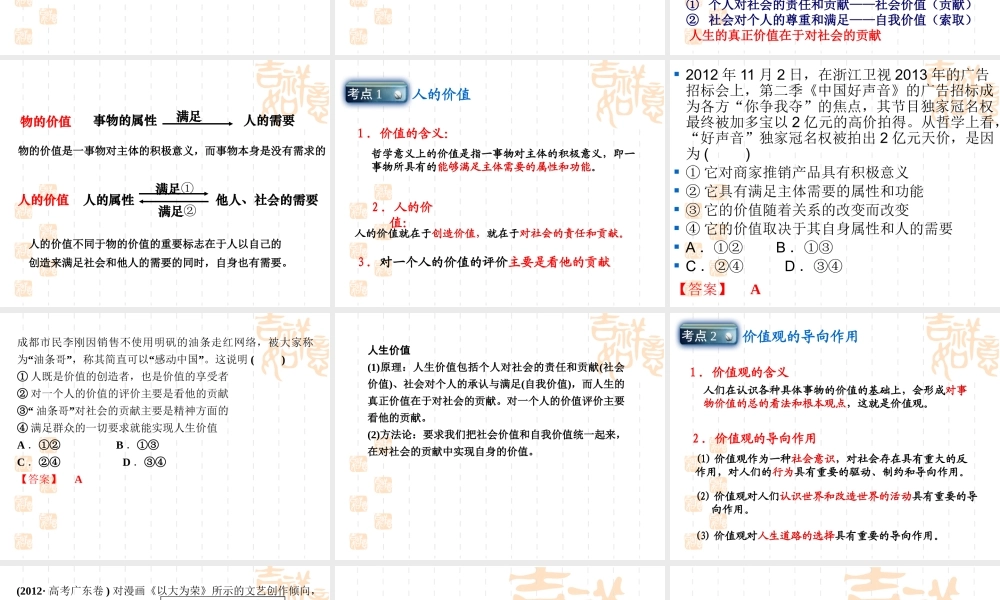Click 【答案】 A in the 油条哥 slide
The width and height of the screenshot is (1000, 600).
(x=50, y=479)
